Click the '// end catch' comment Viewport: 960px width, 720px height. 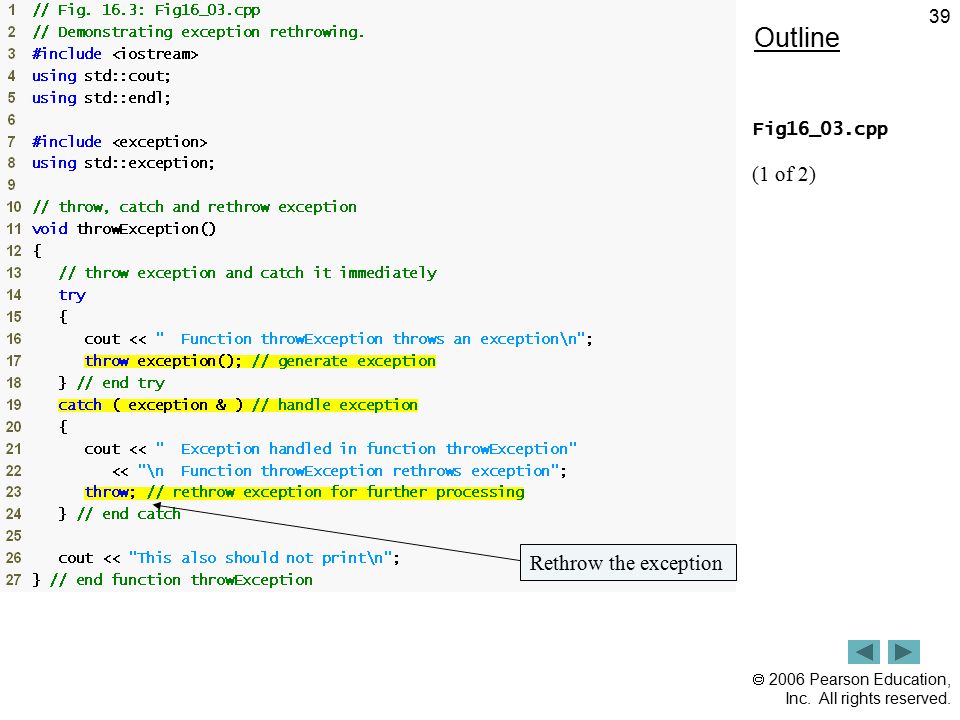point(129,514)
